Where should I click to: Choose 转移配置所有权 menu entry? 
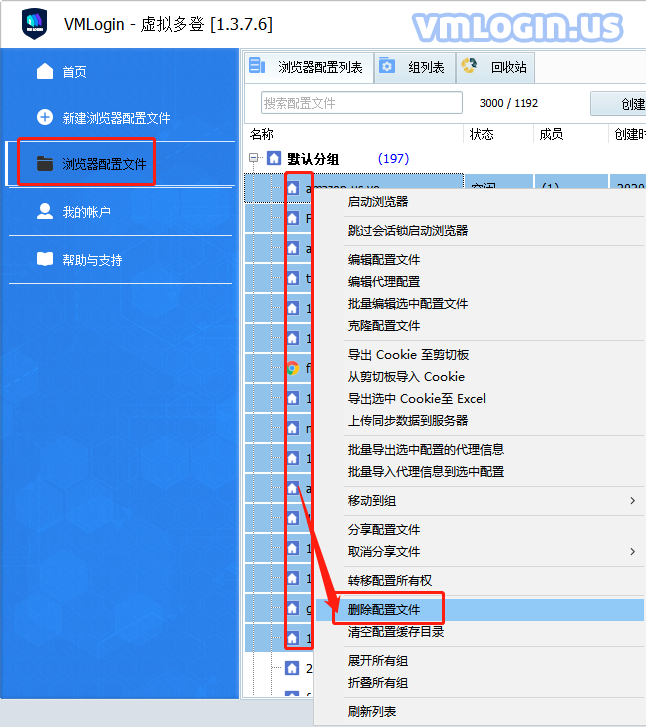390,580
